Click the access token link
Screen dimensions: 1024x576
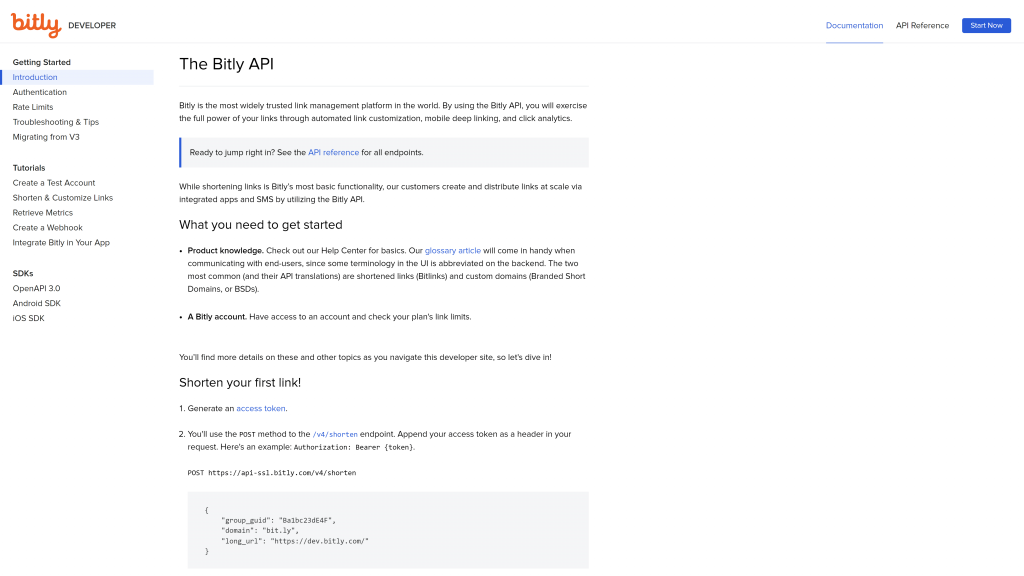(261, 408)
